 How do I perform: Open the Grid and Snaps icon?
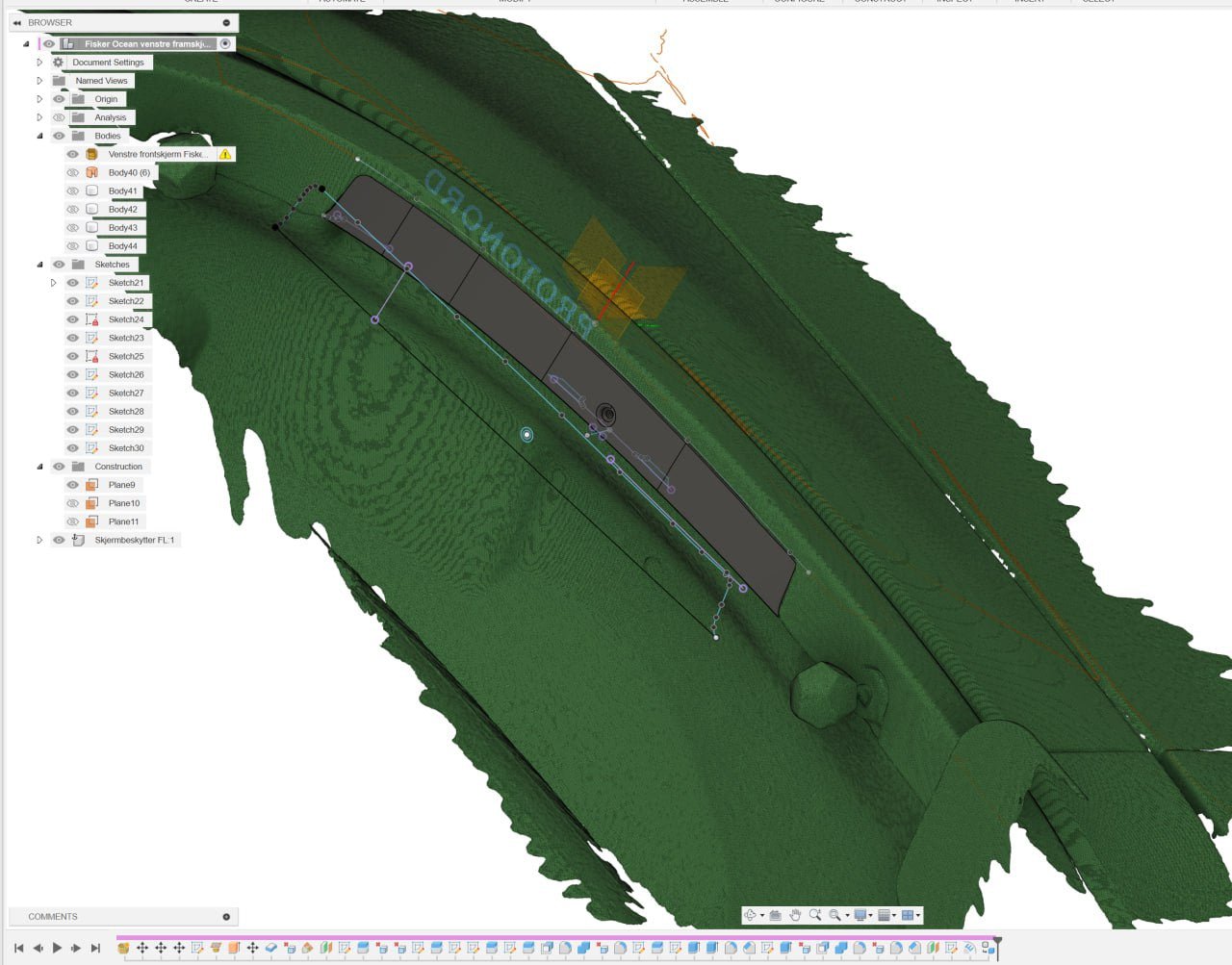[885, 915]
